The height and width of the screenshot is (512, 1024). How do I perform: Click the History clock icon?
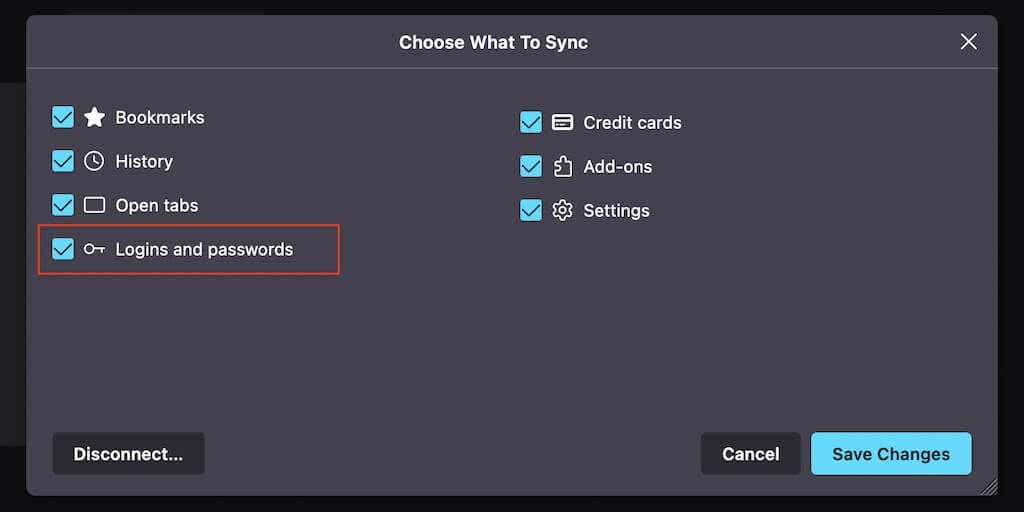(x=94, y=161)
